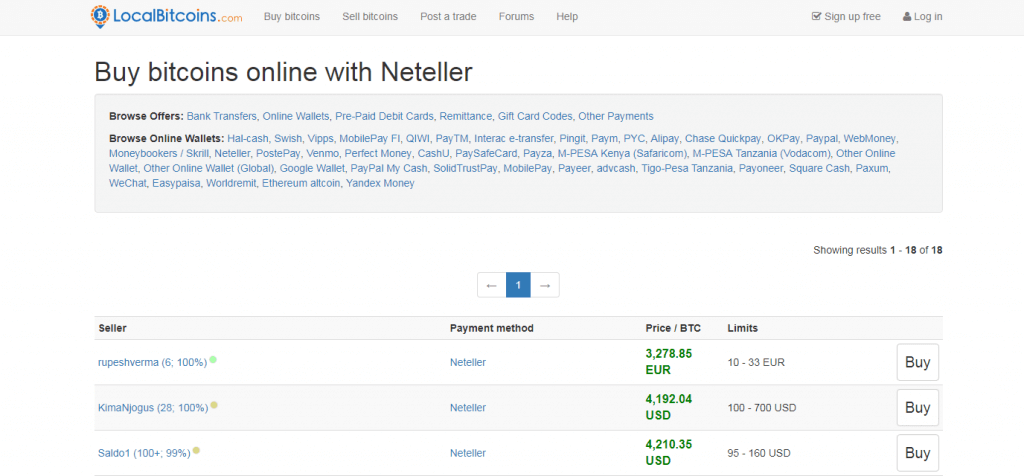Select the OKPay wallet link
The width and height of the screenshot is (1024, 476).
pos(783,138)
